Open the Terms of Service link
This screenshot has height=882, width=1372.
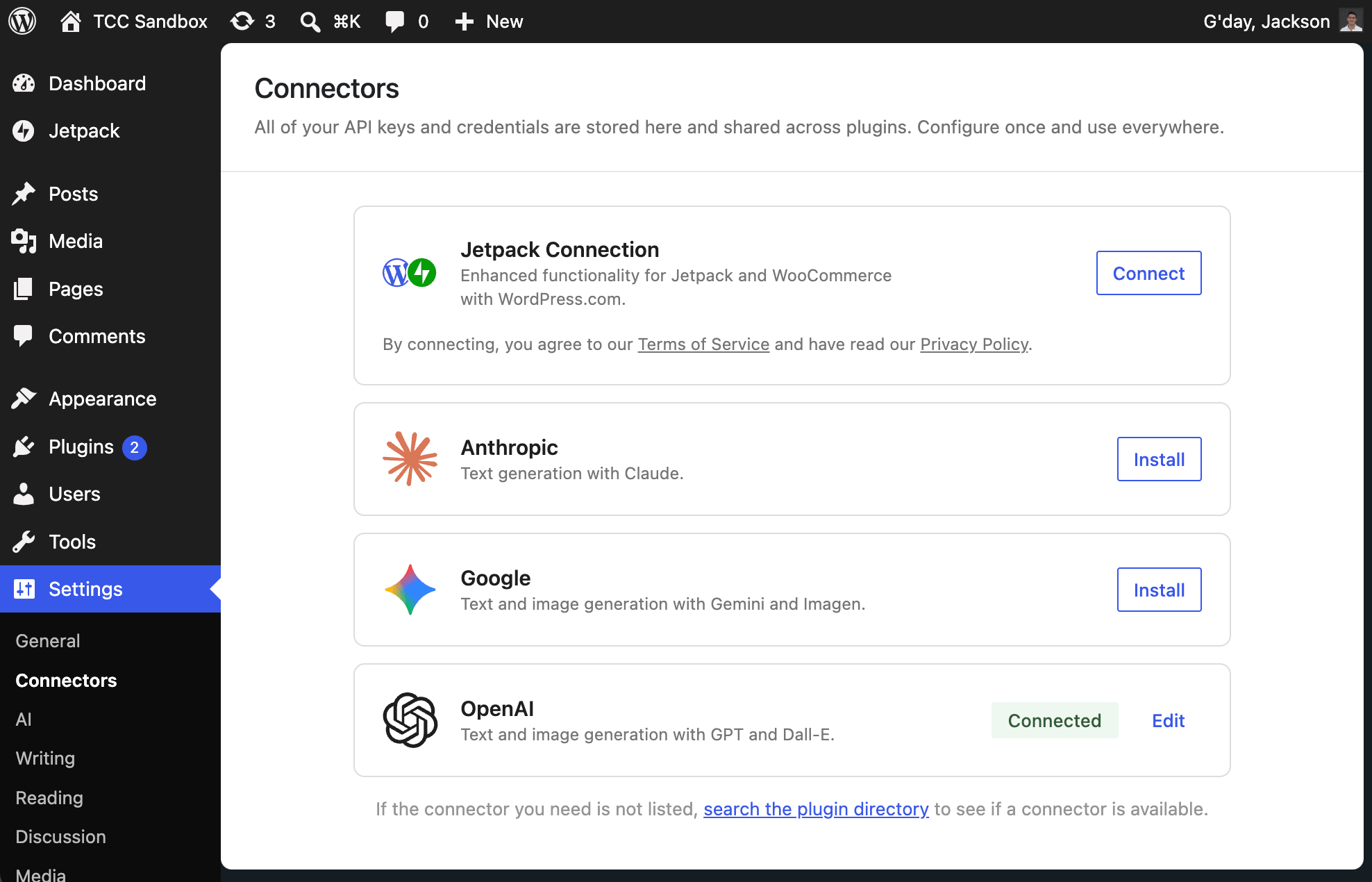click(703, 344)
